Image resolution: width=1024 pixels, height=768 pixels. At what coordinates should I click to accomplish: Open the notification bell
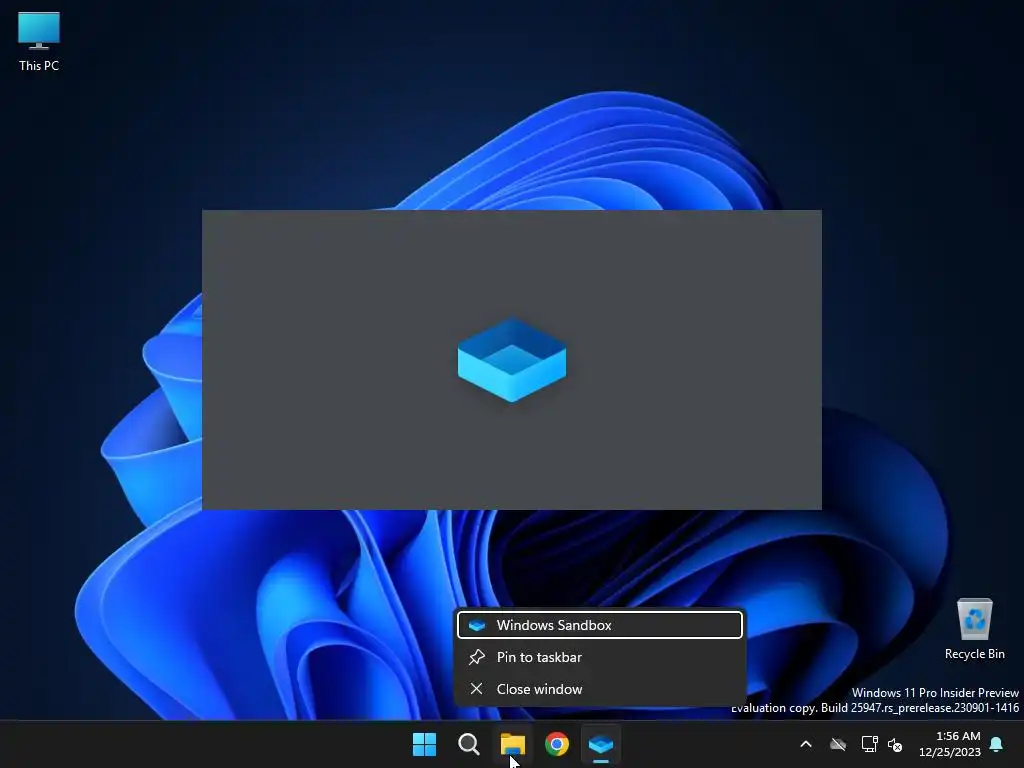pos(997,744)
